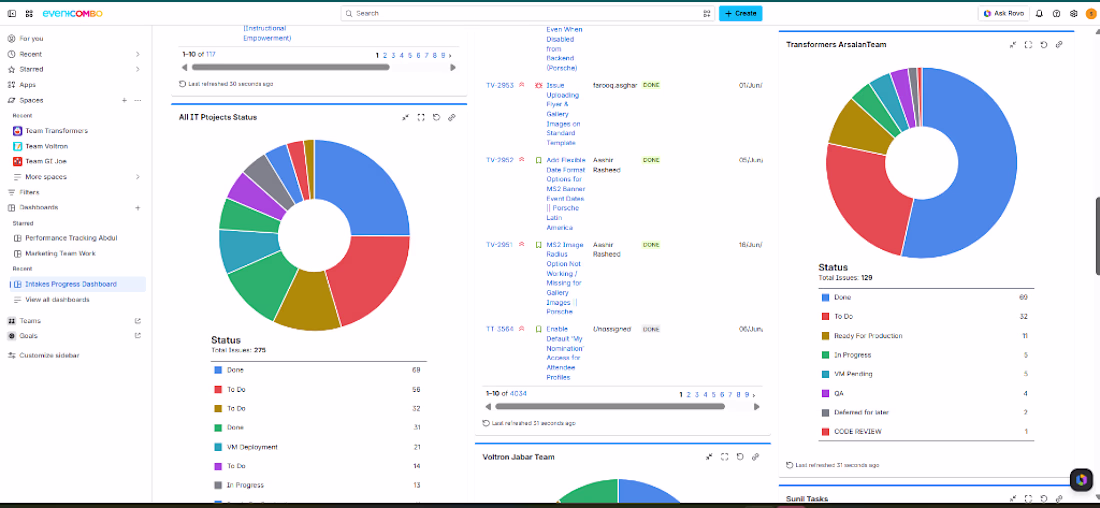Screen dimensions: 1100x508
Task: Refresh the Transformers ArsalanTeam gadget
Action: 1044,44
